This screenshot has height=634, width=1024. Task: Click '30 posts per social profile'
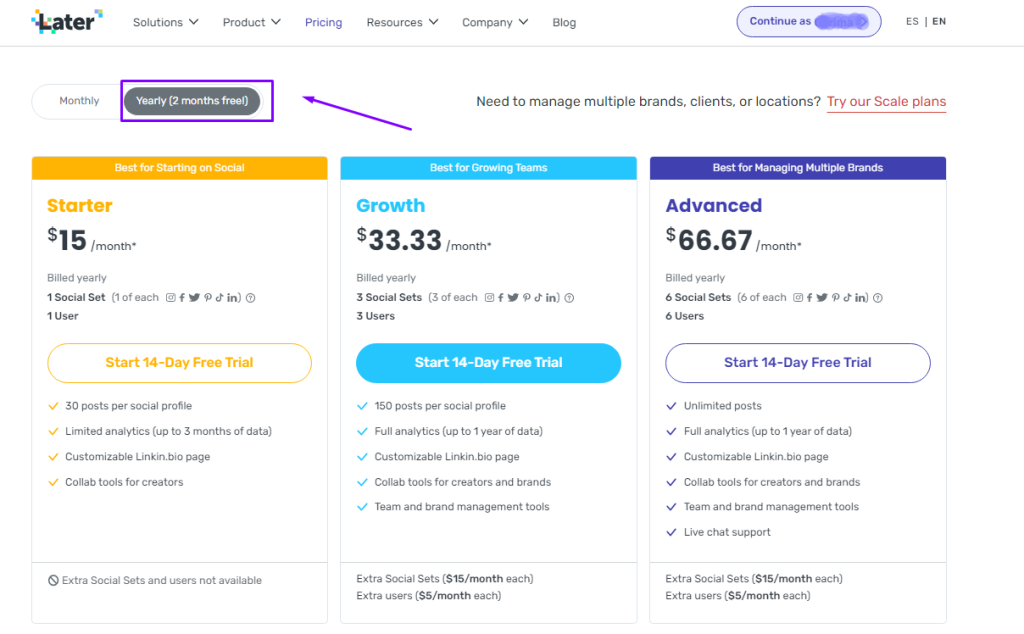click(x=129, y=406)
